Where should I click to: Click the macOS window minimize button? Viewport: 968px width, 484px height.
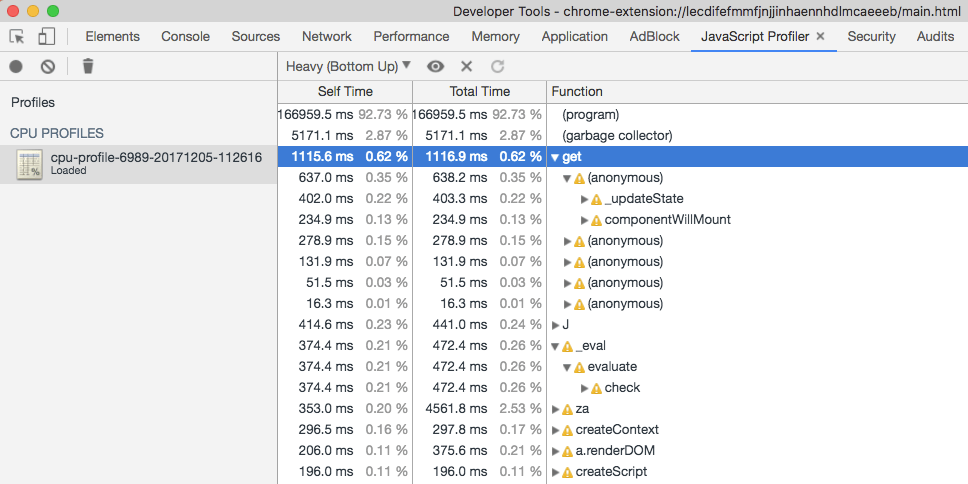coord(33,10)
